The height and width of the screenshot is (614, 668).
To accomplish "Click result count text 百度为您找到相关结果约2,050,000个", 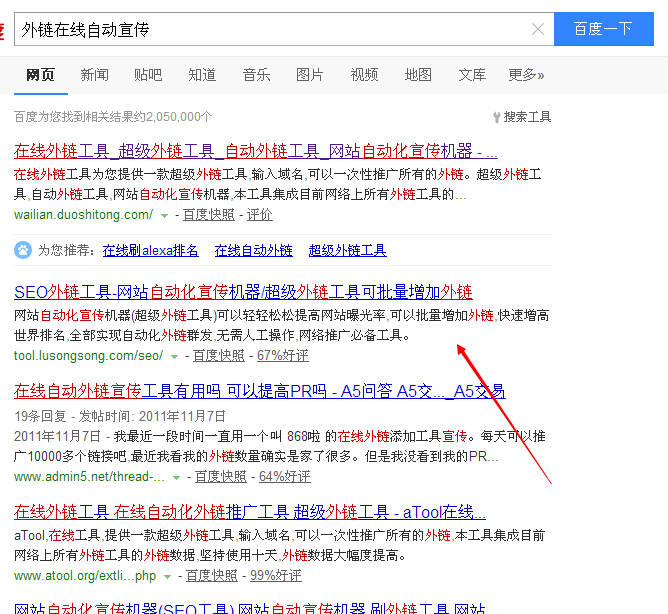I will [x=113, y=117].
